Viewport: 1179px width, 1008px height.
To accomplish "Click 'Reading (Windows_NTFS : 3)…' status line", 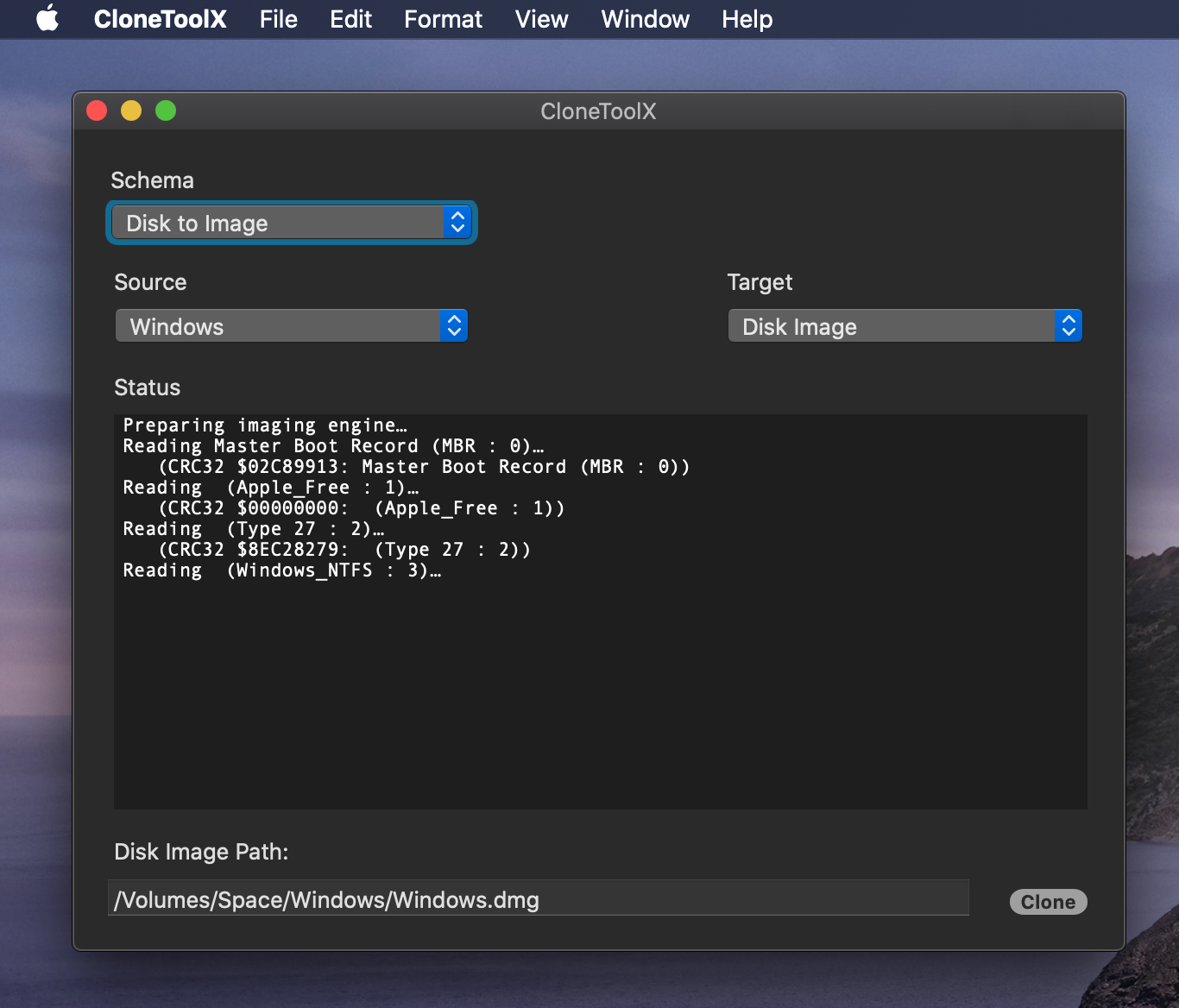I will (282, 570).
